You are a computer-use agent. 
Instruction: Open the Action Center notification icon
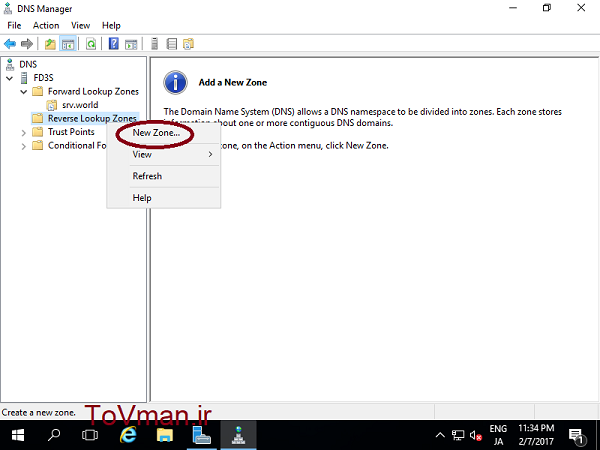pyautogui.click(x=576, y=435)
